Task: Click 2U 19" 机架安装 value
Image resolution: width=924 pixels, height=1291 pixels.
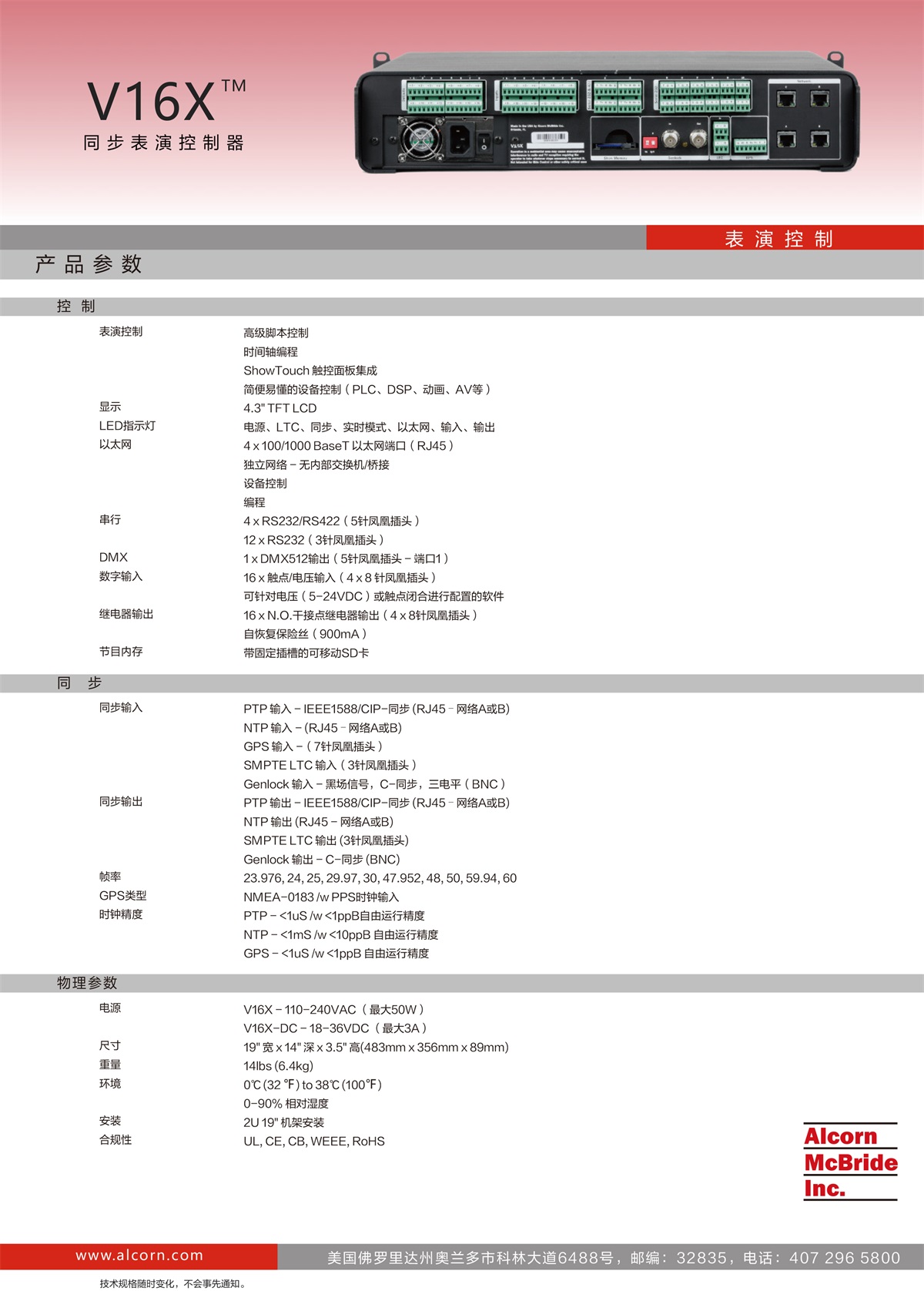Action: click(x=284, y=1122)
